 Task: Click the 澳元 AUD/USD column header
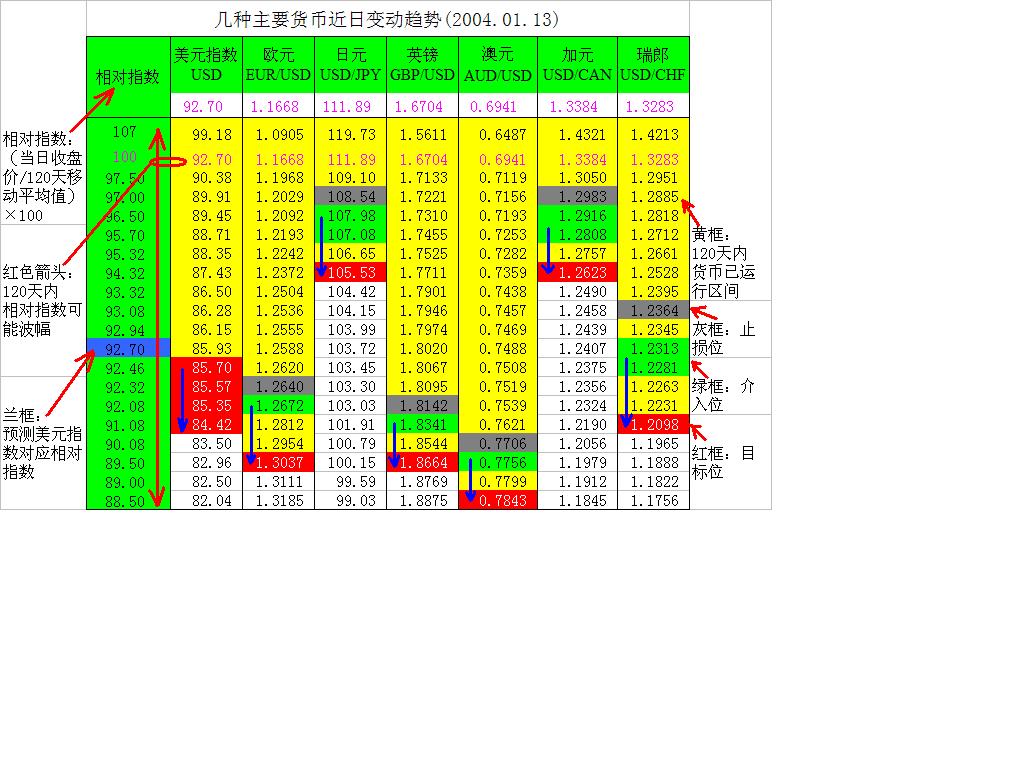click(496, 63)
